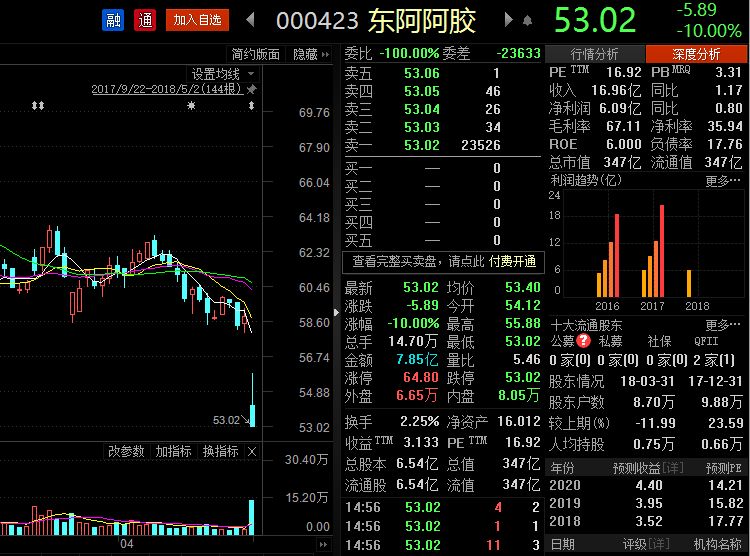The image size is (750, 556).
Task: Select 卖一 row price 53.02
Action: point(422,145)
